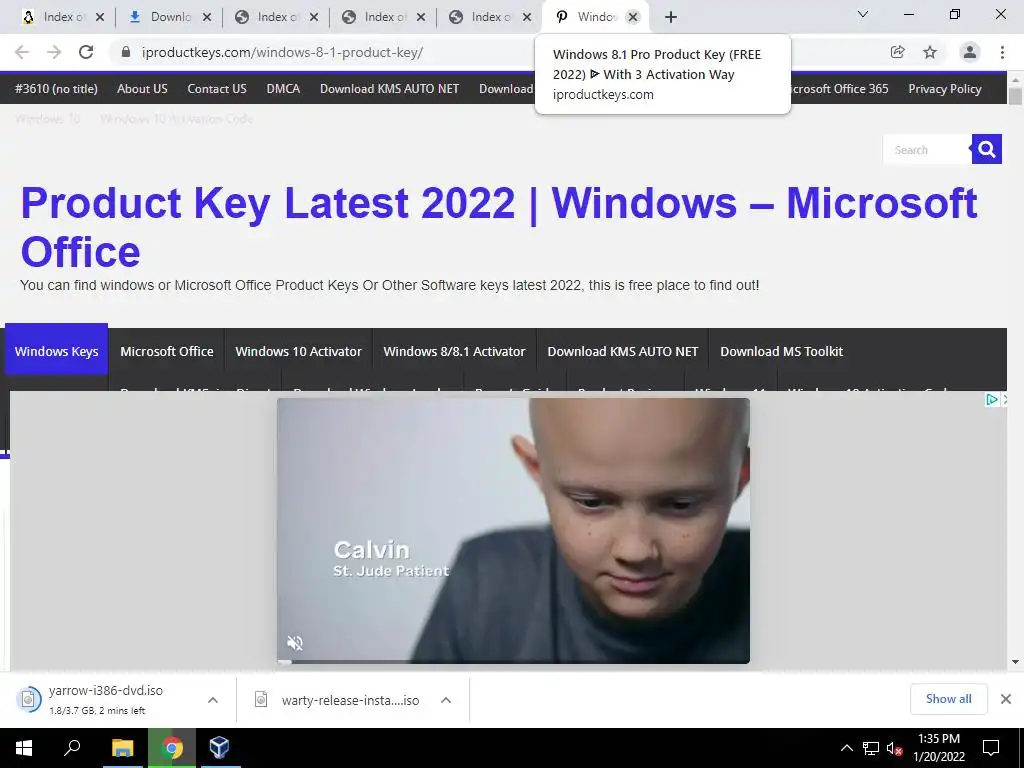The width and height of the screenshot is (1024, 768).
Task: Open the Chrome three-dot menu
Action: [1002, 52]
